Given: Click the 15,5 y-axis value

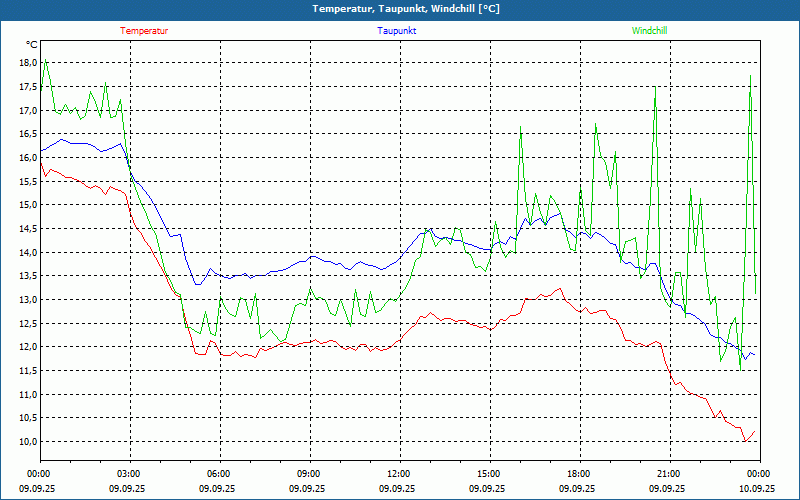Looking at the screenshot, I should (x=29, y=181).
